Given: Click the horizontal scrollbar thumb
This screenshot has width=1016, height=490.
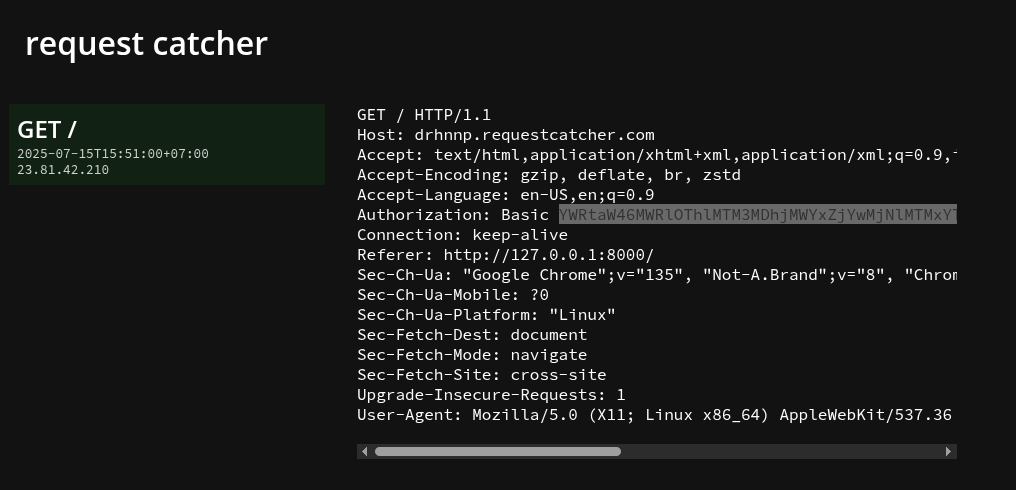Looking at the screenshot, I should (x=498, y=451).
